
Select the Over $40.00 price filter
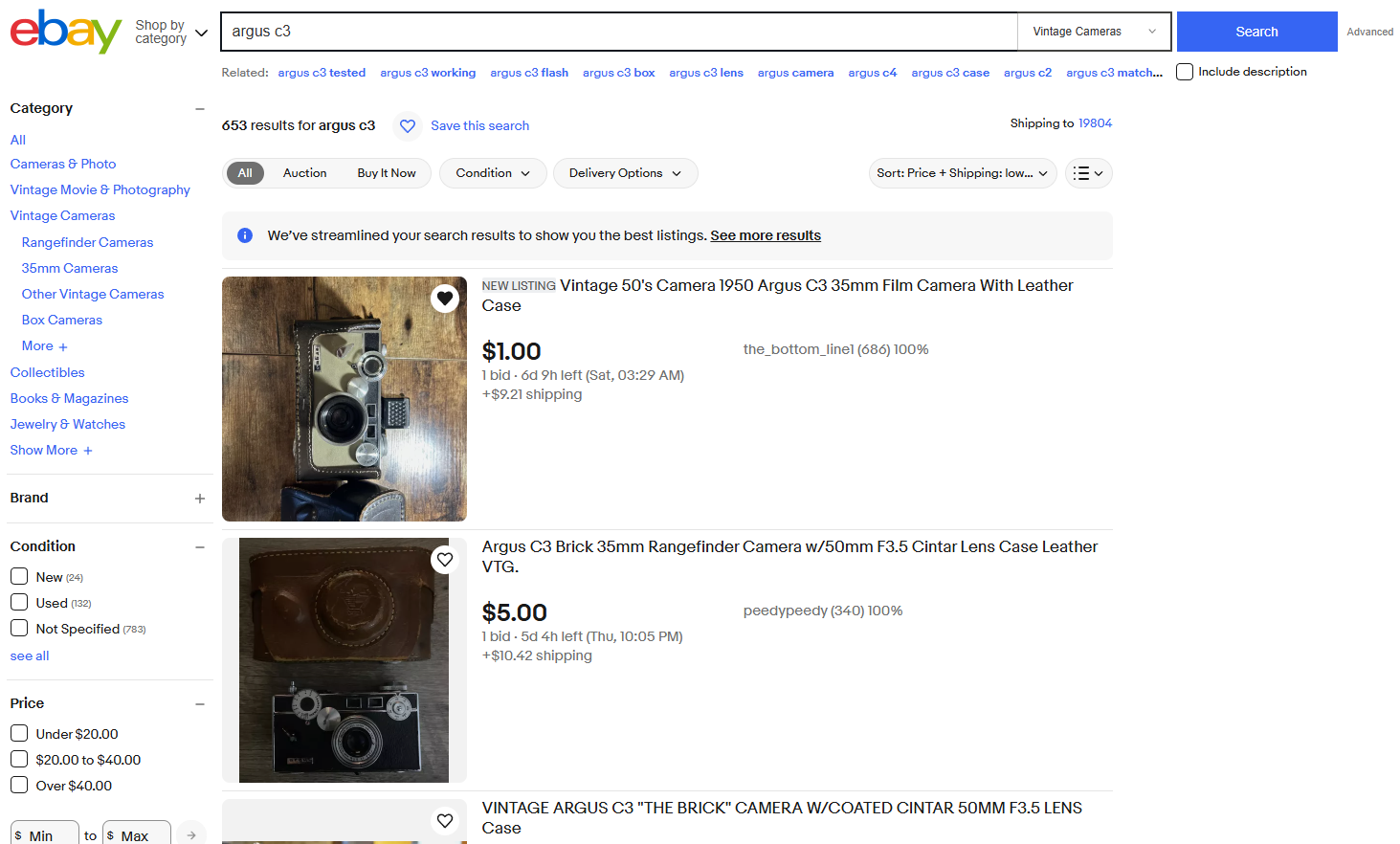click(x=19, y=785)
